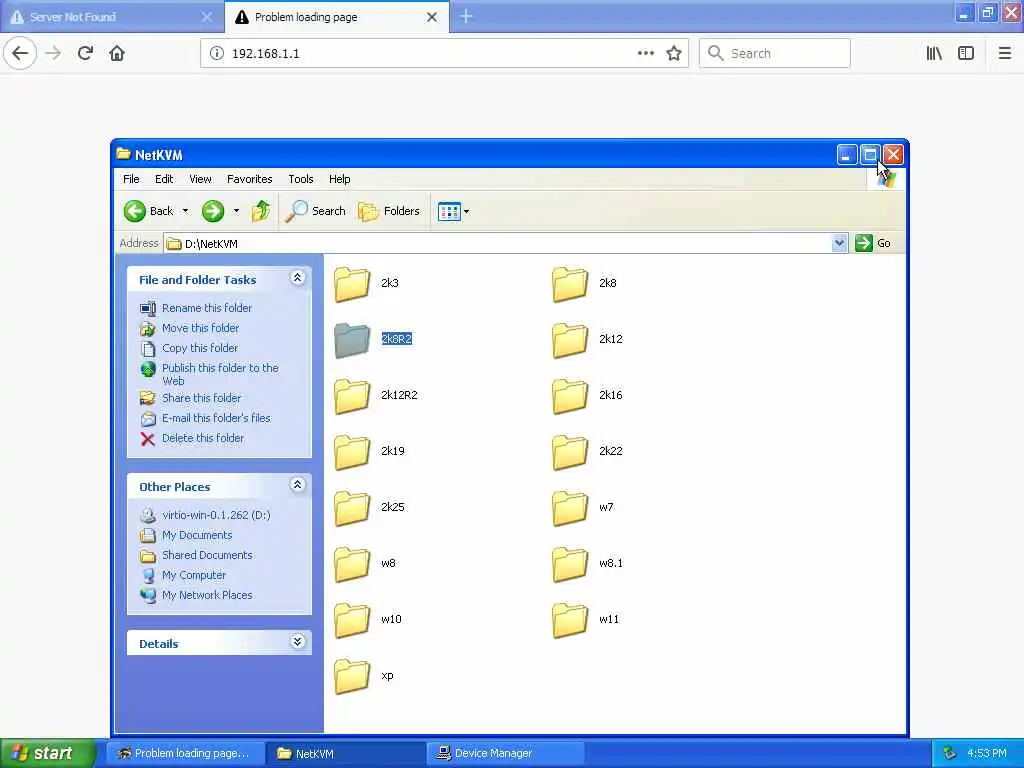Open Forward history dropdown arrow
This screenshot has width=1024, height=768.
[236, 211]
